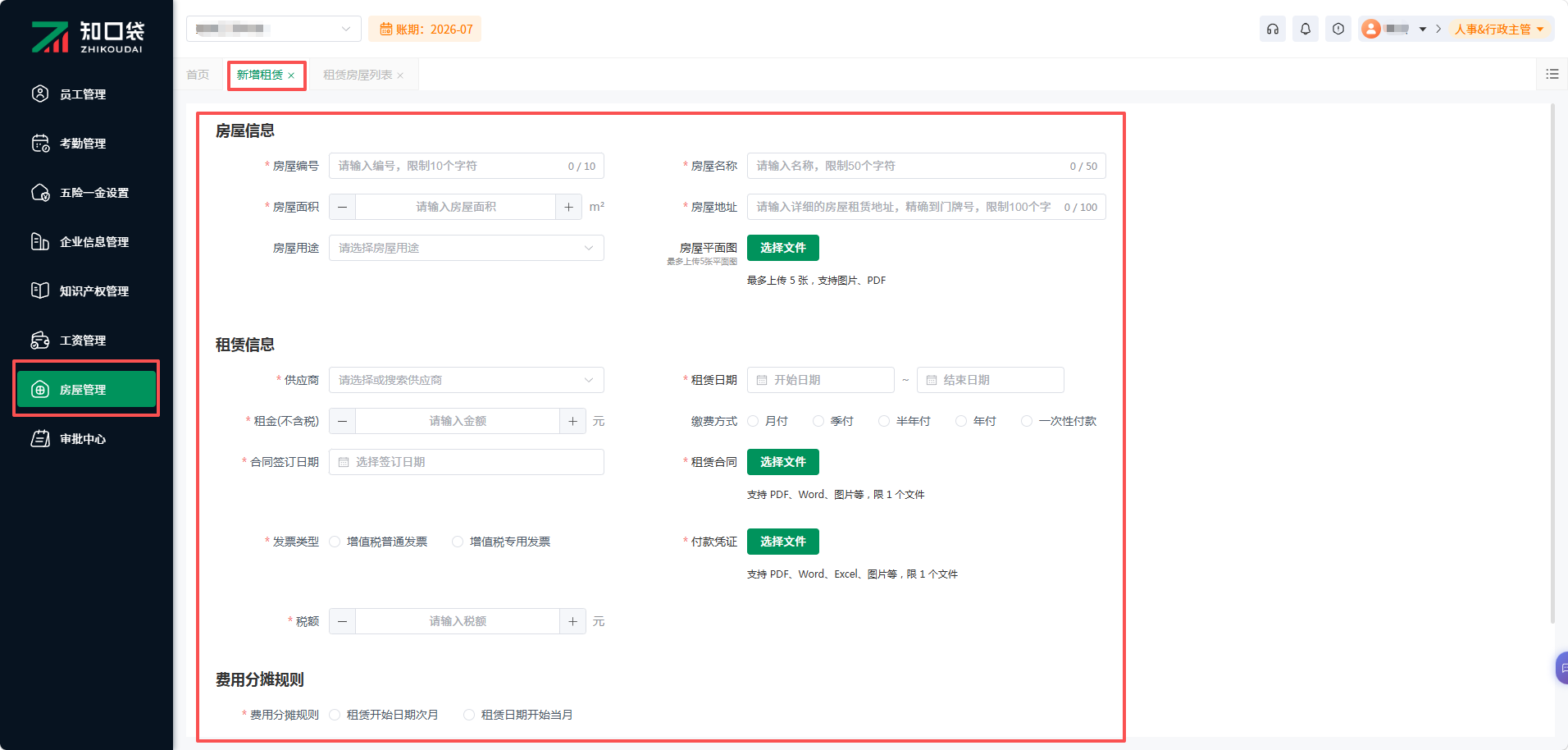This screenshot has width=1568, height=750.
Task: Open the 合同签订日期 date picker
Action: click(x=467, y=462)
